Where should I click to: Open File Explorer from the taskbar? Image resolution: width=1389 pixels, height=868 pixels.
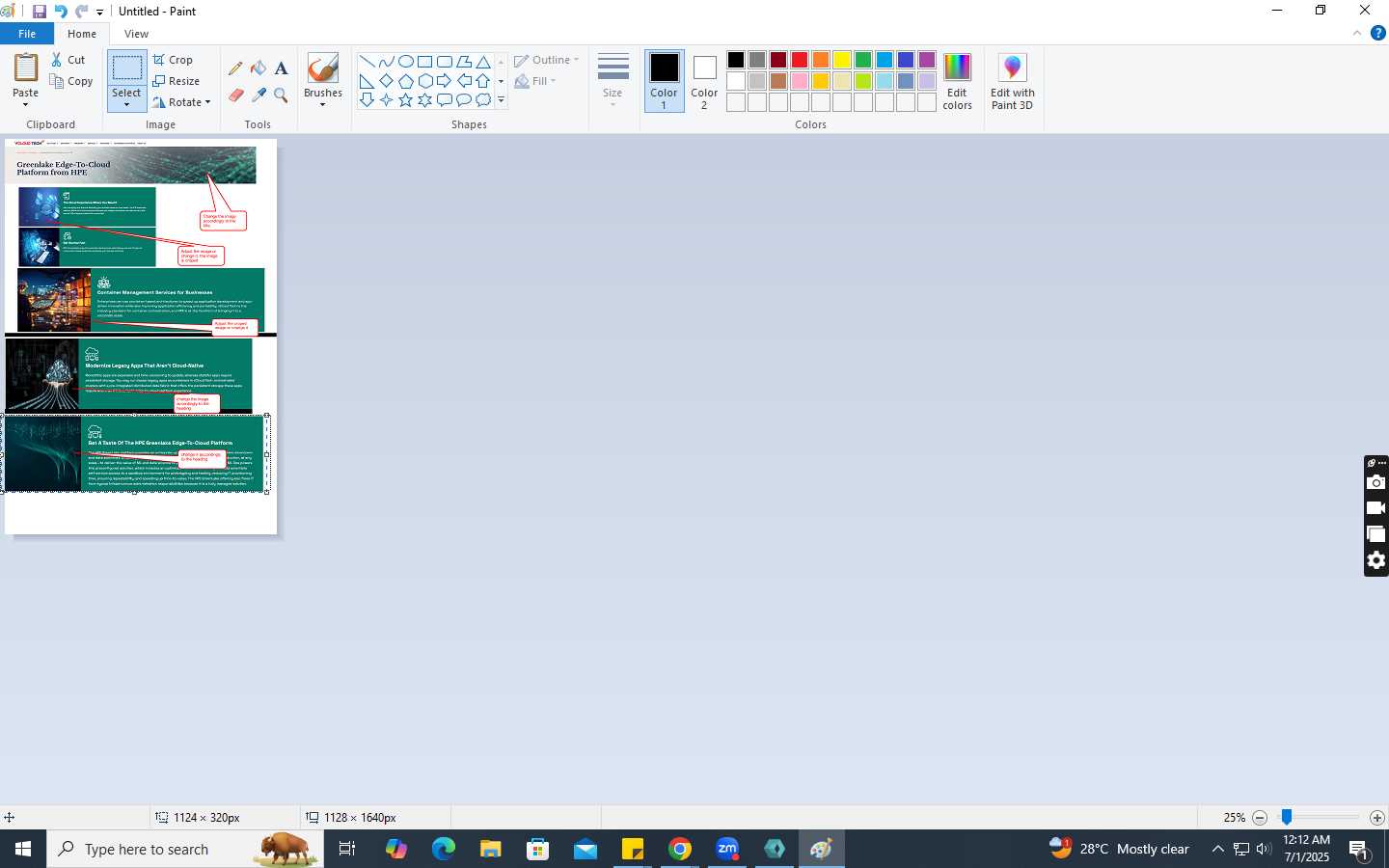(x=491, y=849)
